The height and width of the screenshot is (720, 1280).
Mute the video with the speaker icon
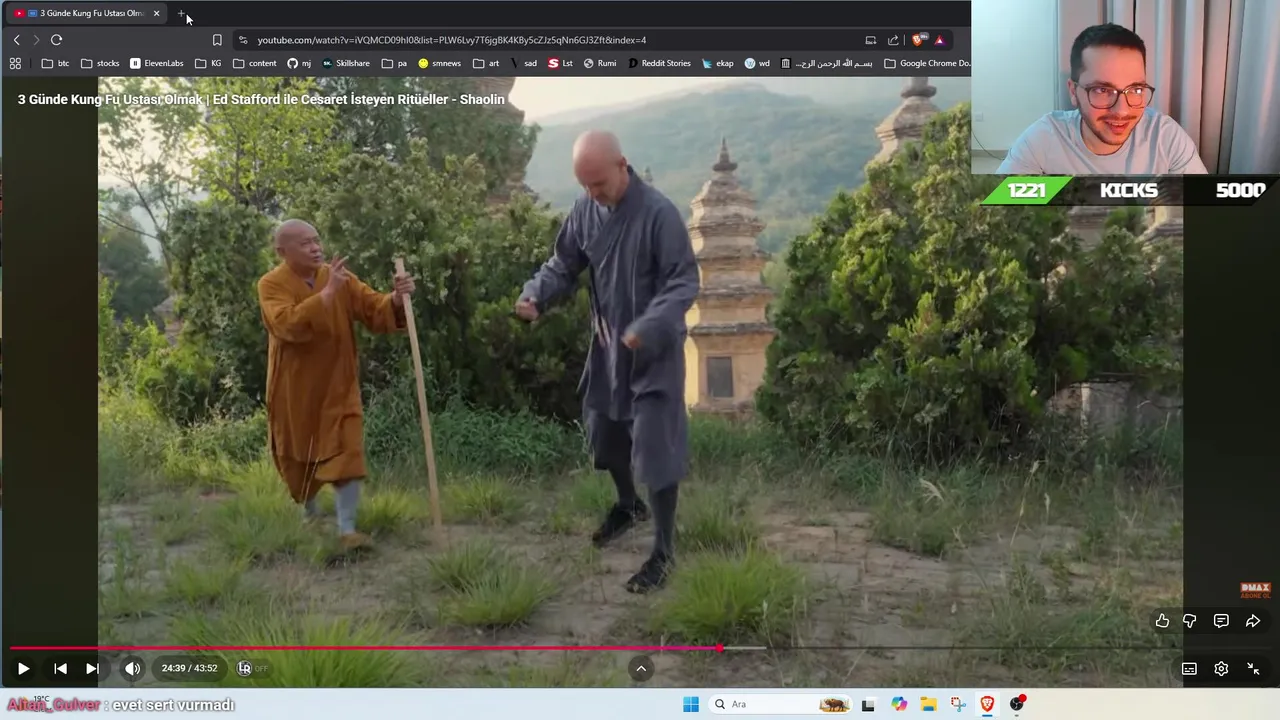[x=132, y=669]
